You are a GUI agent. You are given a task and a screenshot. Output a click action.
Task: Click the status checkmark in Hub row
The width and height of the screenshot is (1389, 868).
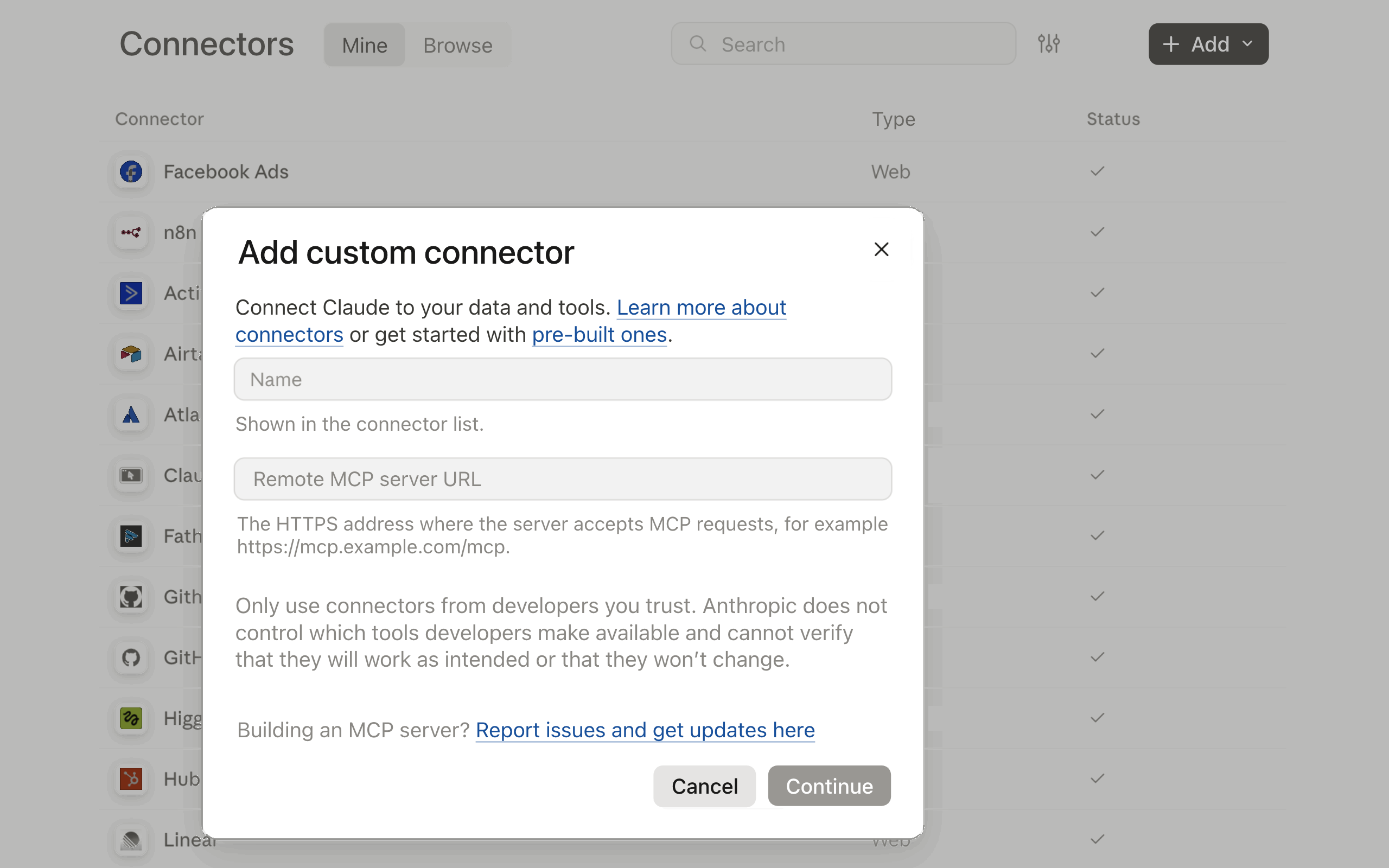tap(1097, 779)
